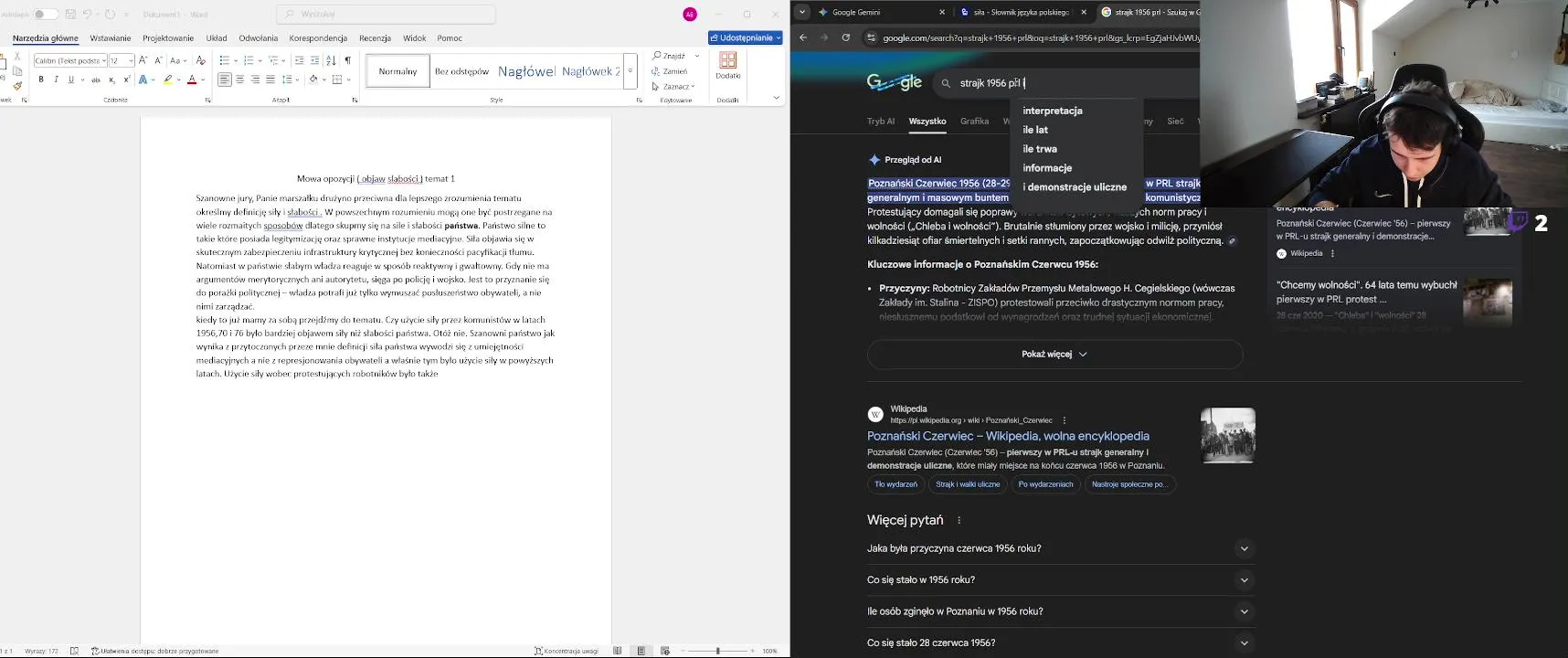Open the font name combo box
This screenshot has height=658, width=1568.
click(70, 60)
